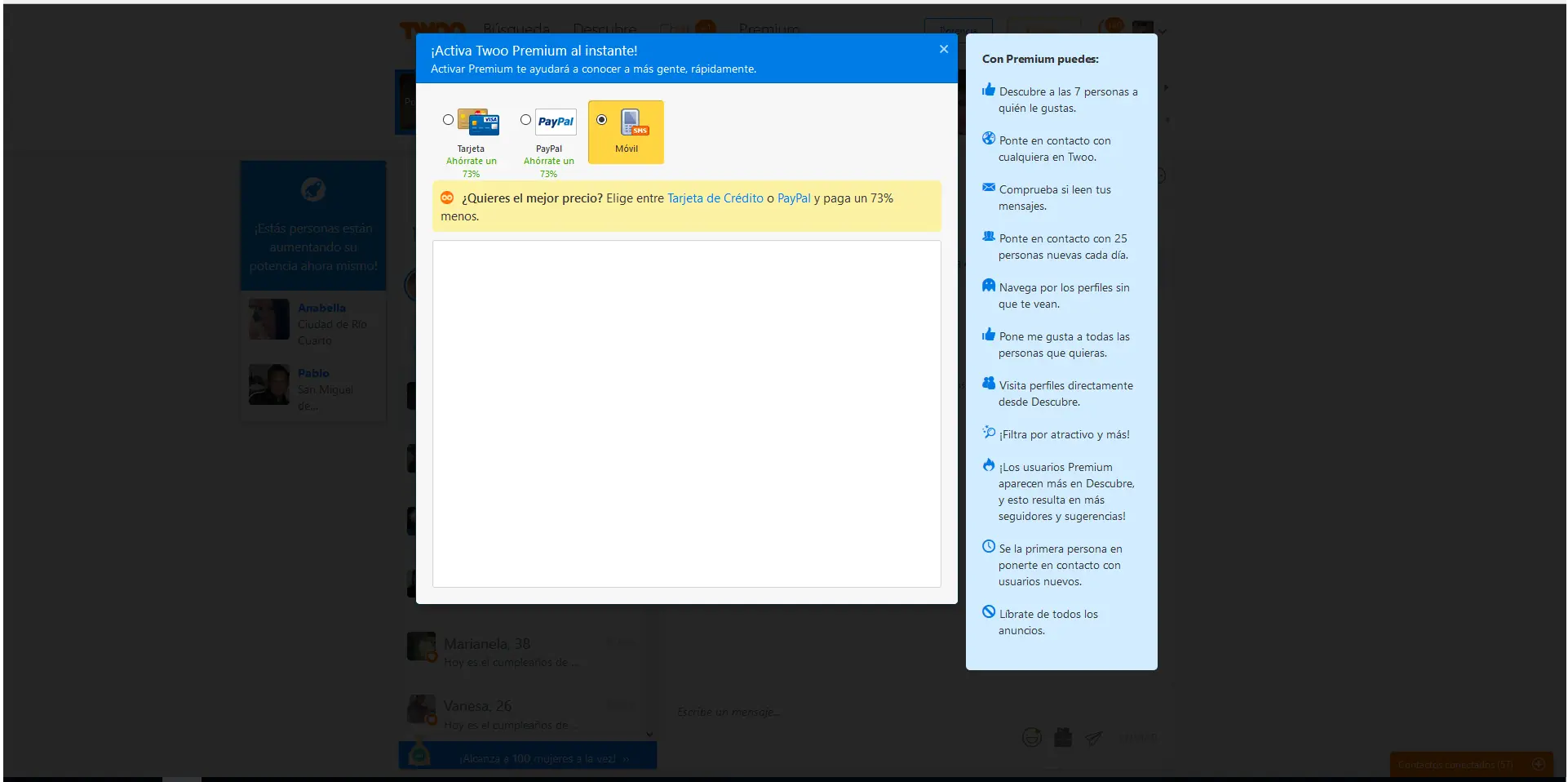Open Anabella's profile link

[x=321, y=308]
